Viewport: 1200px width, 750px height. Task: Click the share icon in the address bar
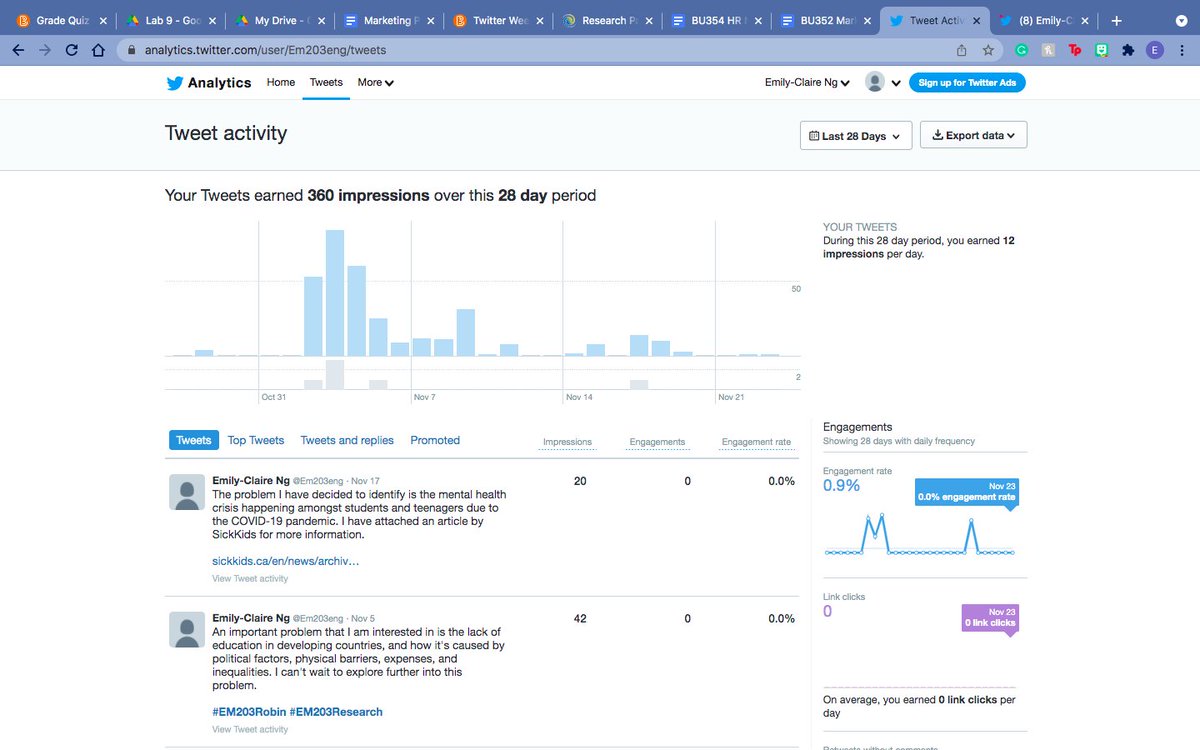[961, 50]
